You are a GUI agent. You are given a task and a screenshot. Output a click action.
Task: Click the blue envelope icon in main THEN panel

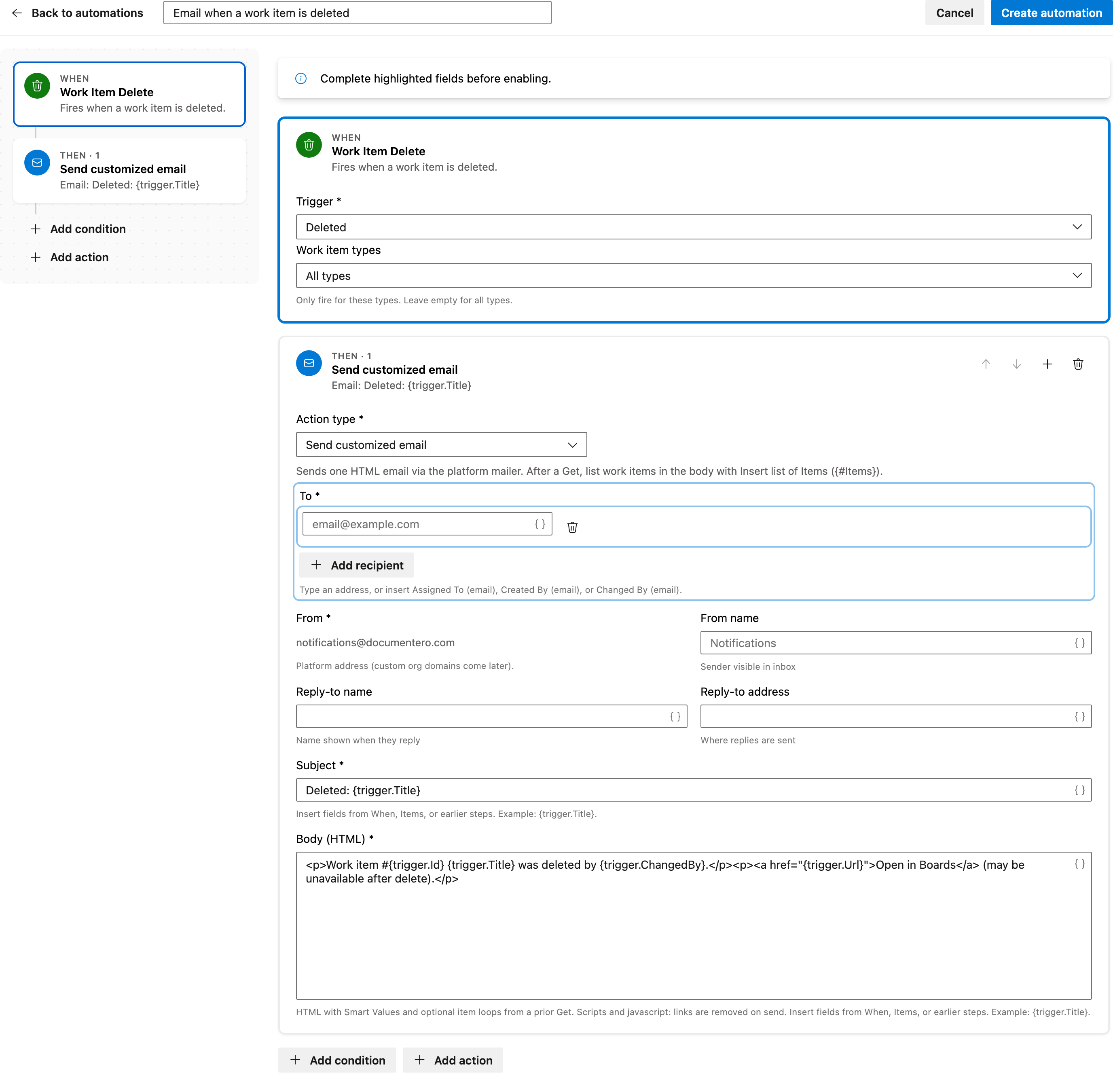click(309, 363)
